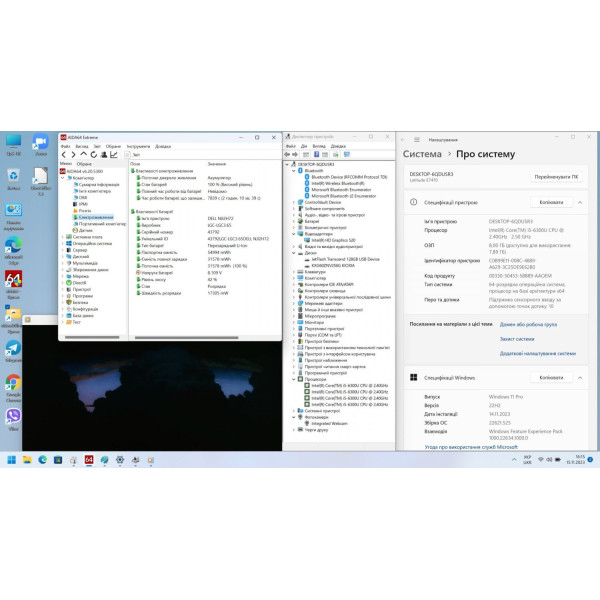The width and height of the screenshot is (600, 600).
Task: Click the Звіт report button in AIDA64 toolbar
Action: [133, 155]
